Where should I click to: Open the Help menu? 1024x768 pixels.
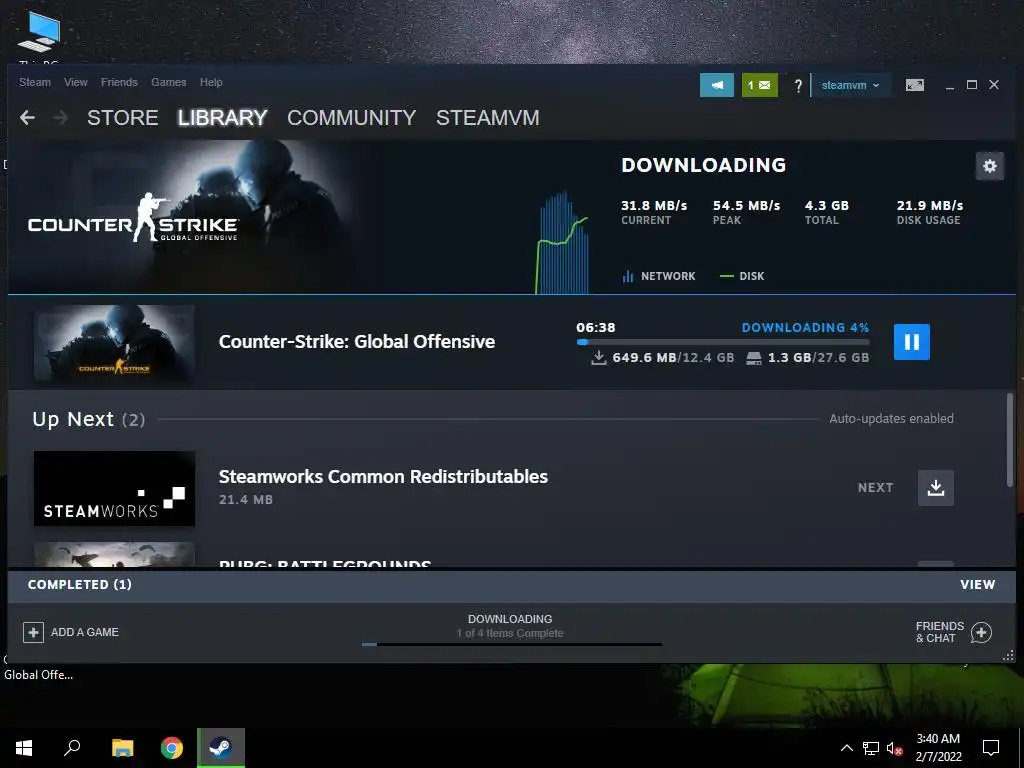click(211, 82)
